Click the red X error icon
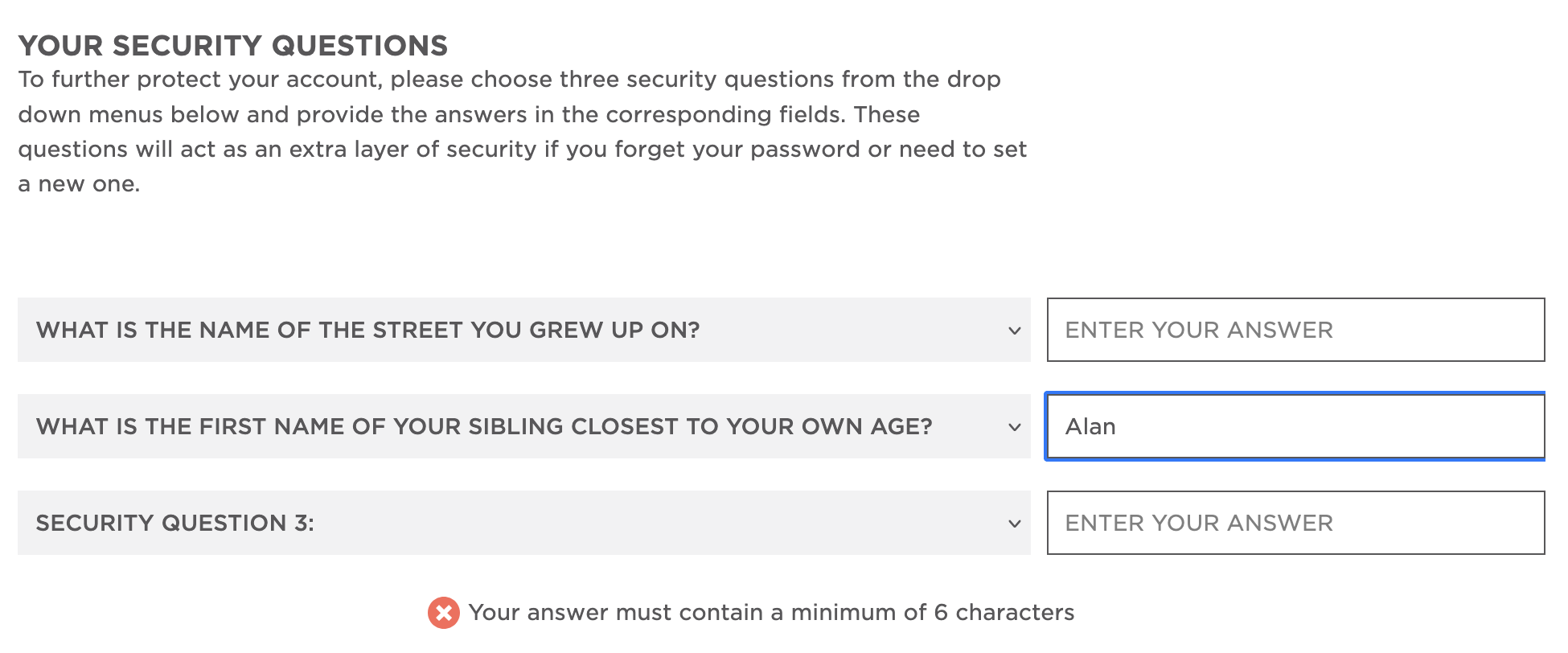Viewport: 1568px width, 653px height. click(443, 613)
